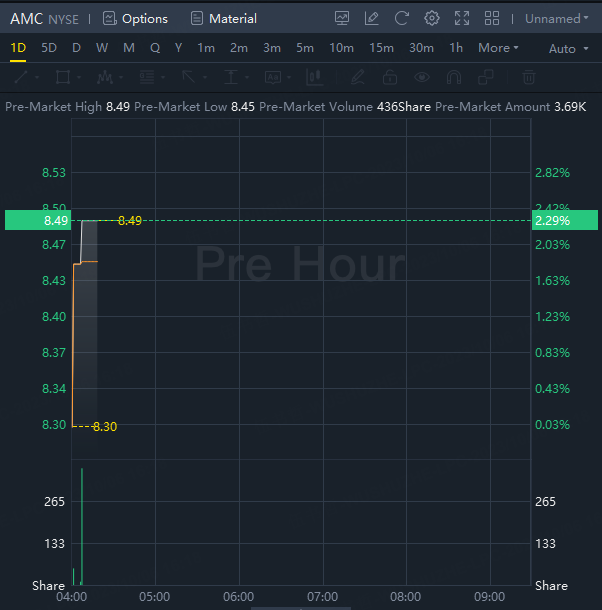Open the Auto scale dropdown
This screenshot has height=610, width=602.
567,48
